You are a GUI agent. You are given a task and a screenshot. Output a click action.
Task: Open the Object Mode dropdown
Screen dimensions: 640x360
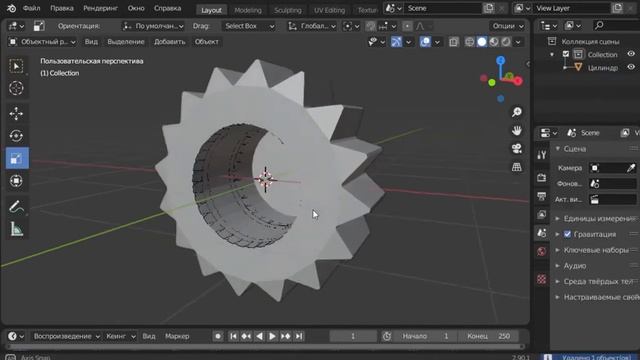pyautogui.click(x=42, y=42)
